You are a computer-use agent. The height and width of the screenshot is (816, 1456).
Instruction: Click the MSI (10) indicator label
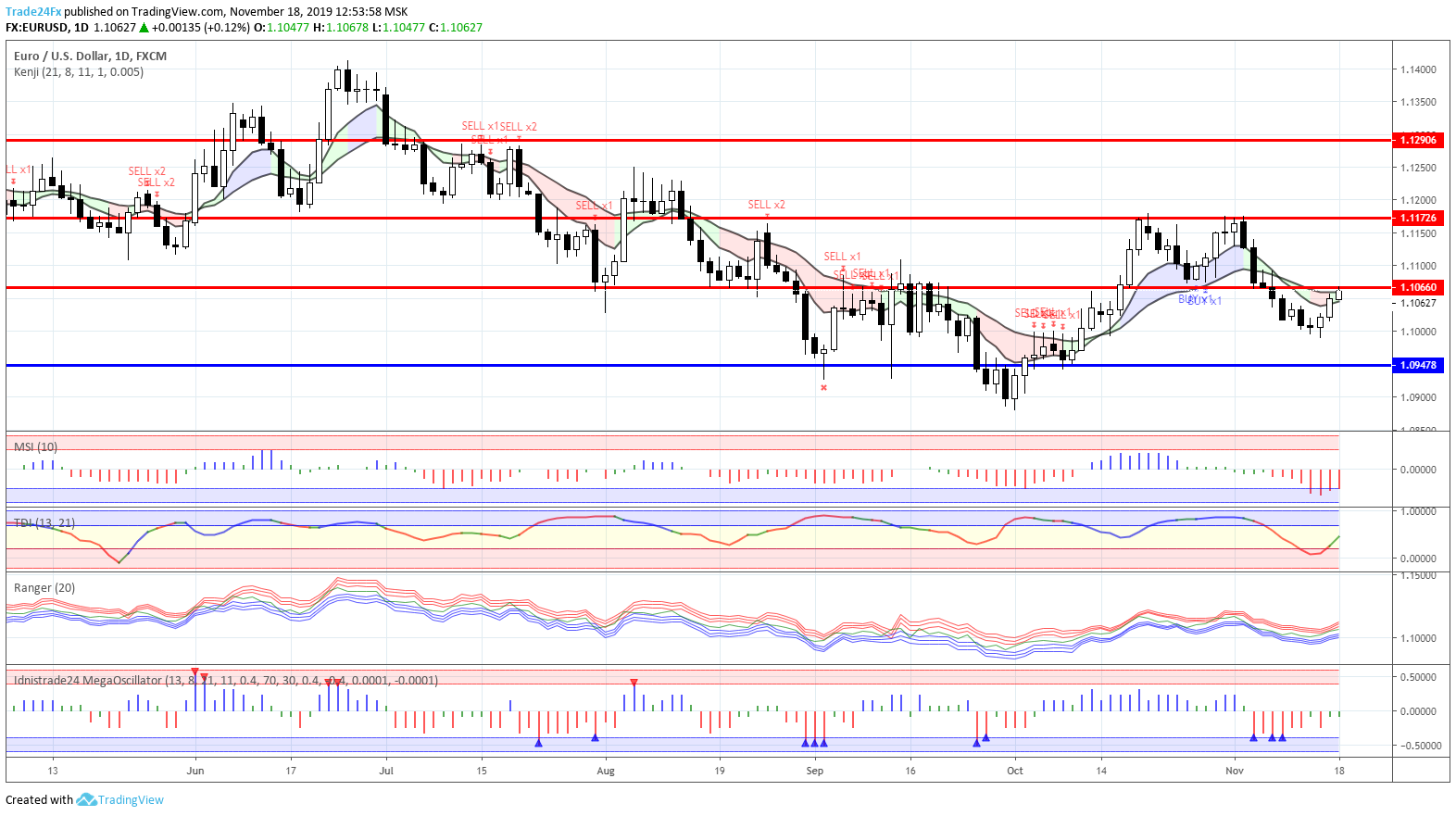[35, 446]
